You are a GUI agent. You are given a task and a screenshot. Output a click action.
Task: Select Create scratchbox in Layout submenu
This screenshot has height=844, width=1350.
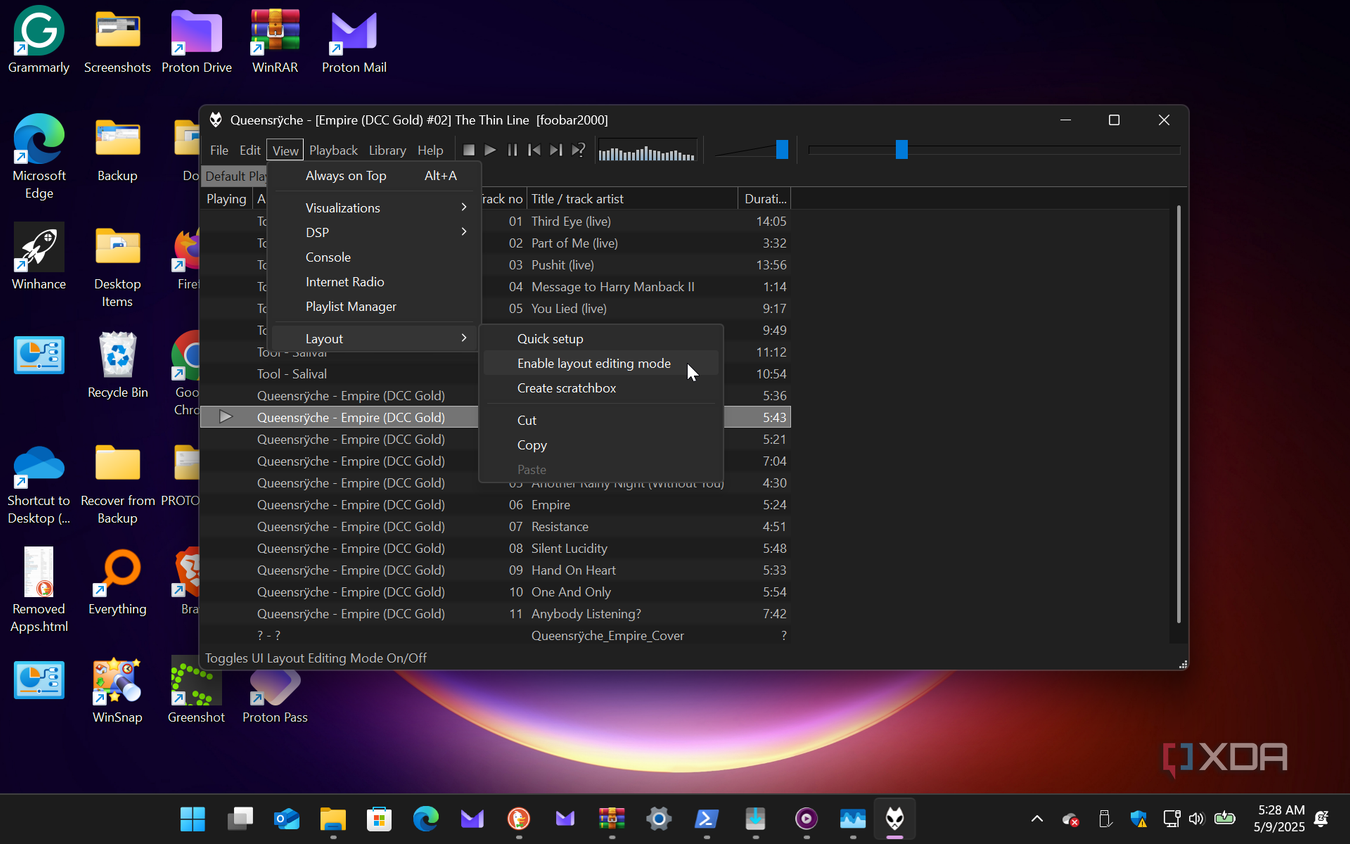tap(601, 388)
